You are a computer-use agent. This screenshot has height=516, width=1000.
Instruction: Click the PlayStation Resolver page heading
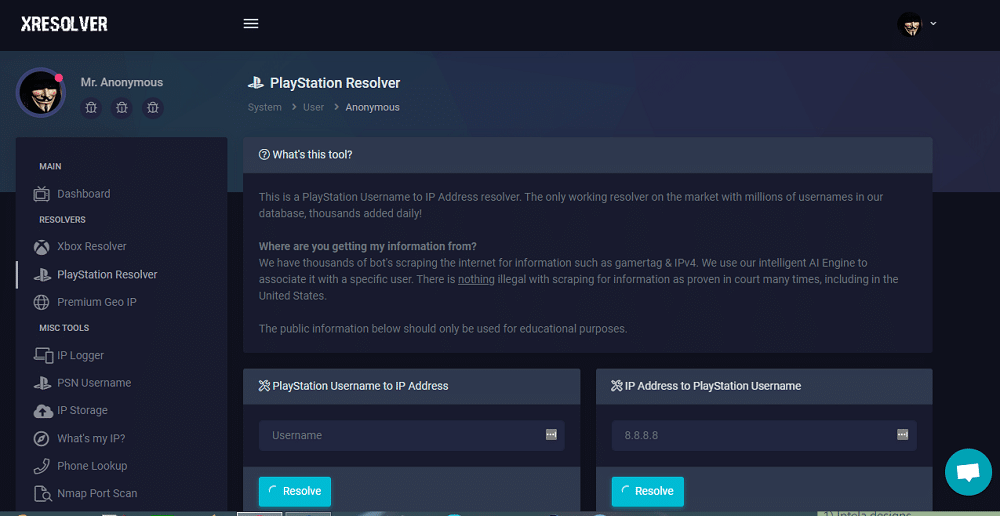tap(335, 83)
